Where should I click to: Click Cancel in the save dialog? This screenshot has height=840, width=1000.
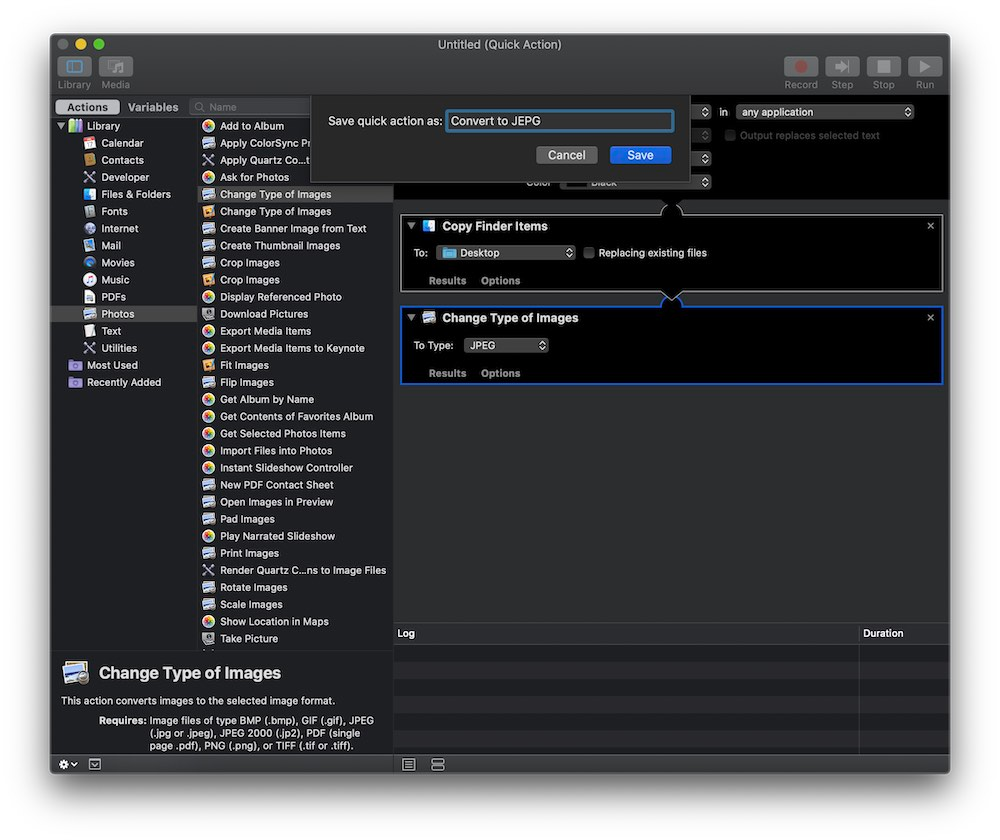[x=566, y=155]
